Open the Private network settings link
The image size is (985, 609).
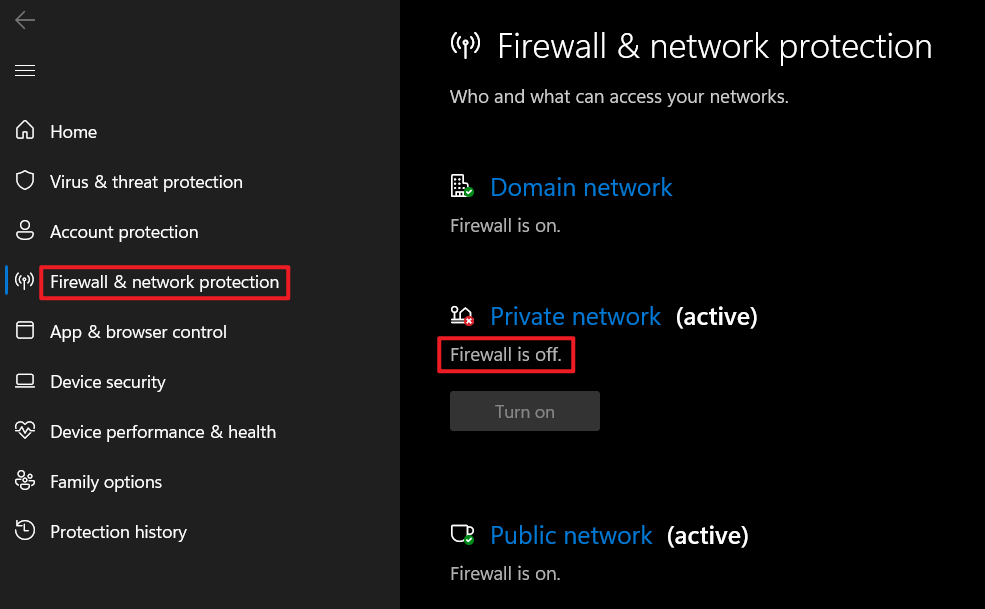pyautogui.click(x=575, y=317)
